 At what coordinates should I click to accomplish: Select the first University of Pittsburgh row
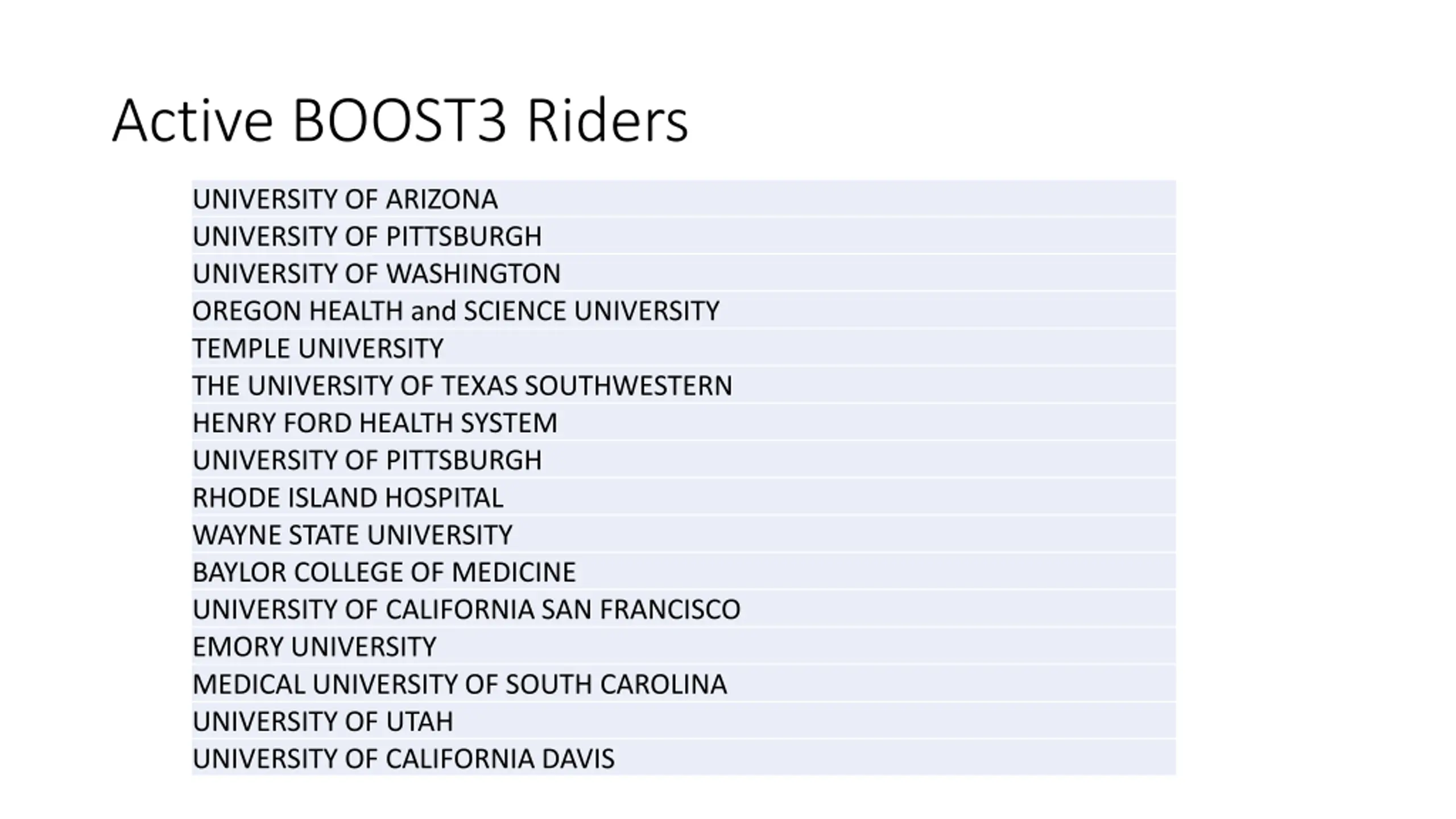click(x=684, y=236)
